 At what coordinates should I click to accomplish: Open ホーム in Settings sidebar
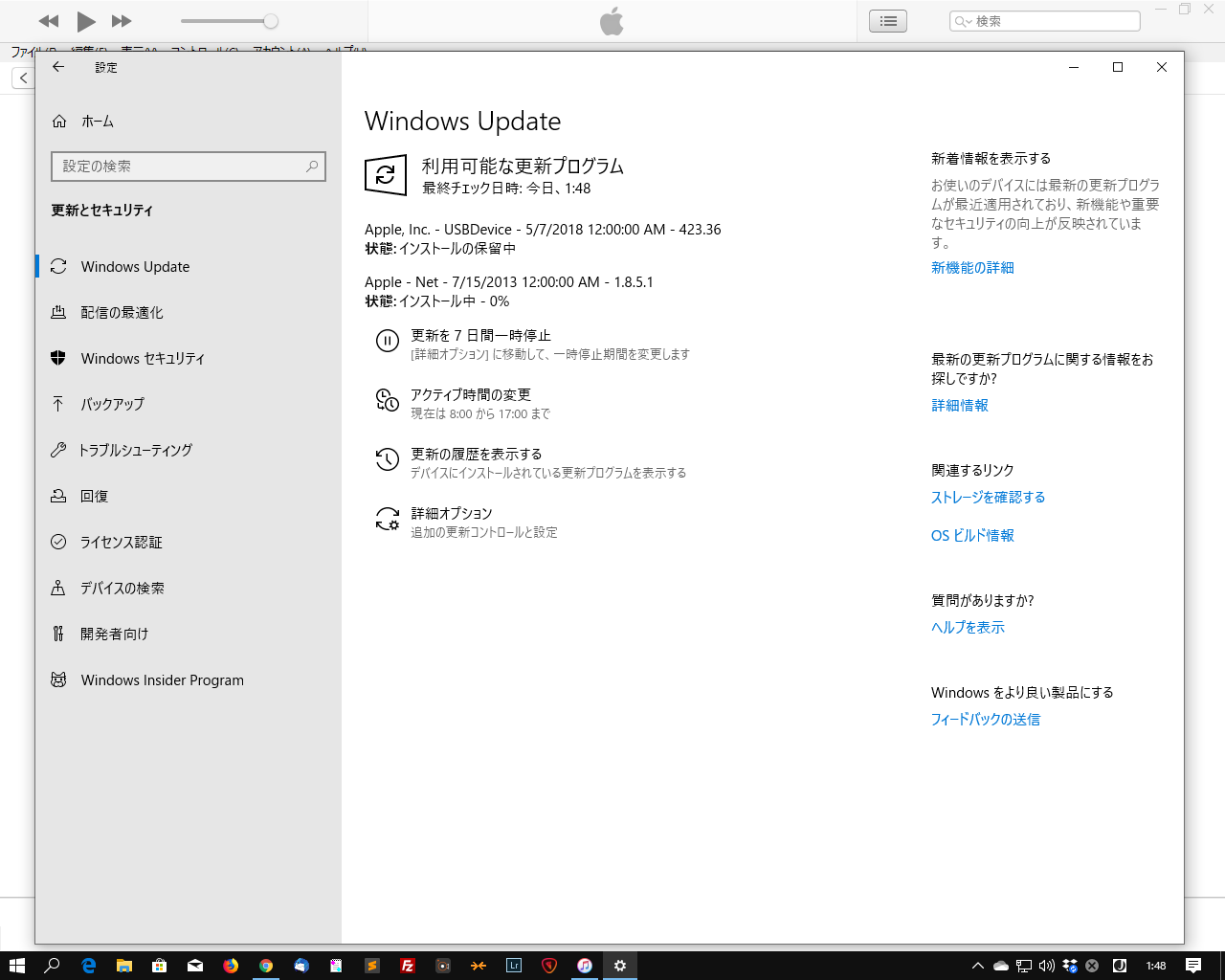coord(82,122)
